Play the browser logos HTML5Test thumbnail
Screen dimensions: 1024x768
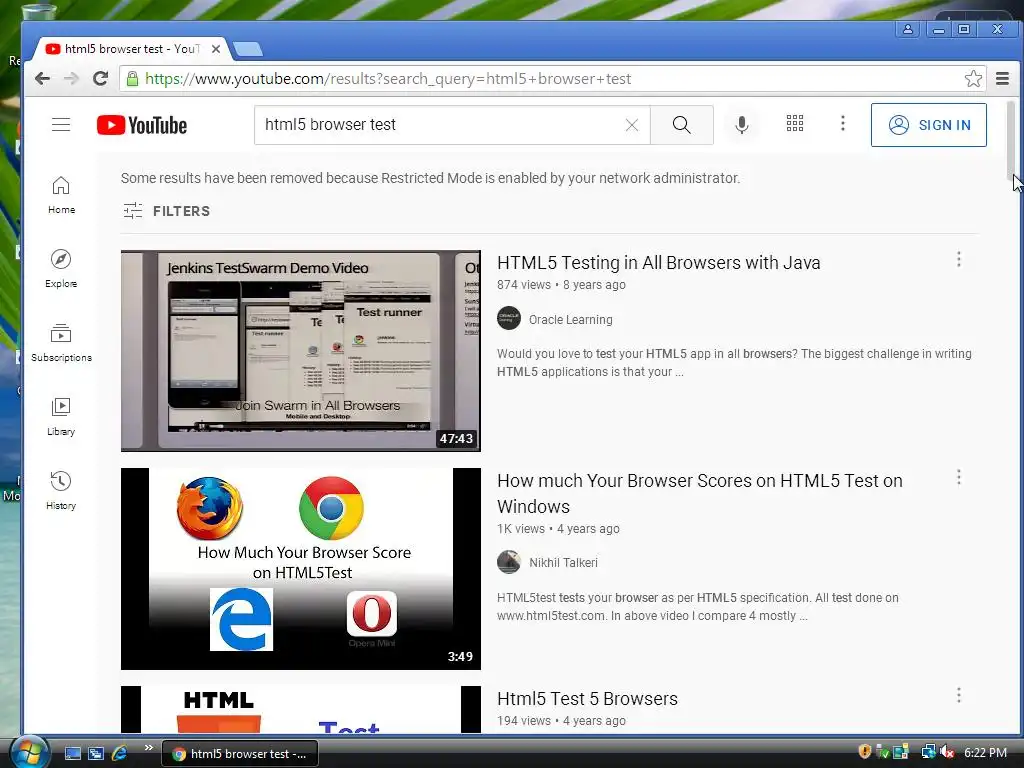[x=300, y=569]
